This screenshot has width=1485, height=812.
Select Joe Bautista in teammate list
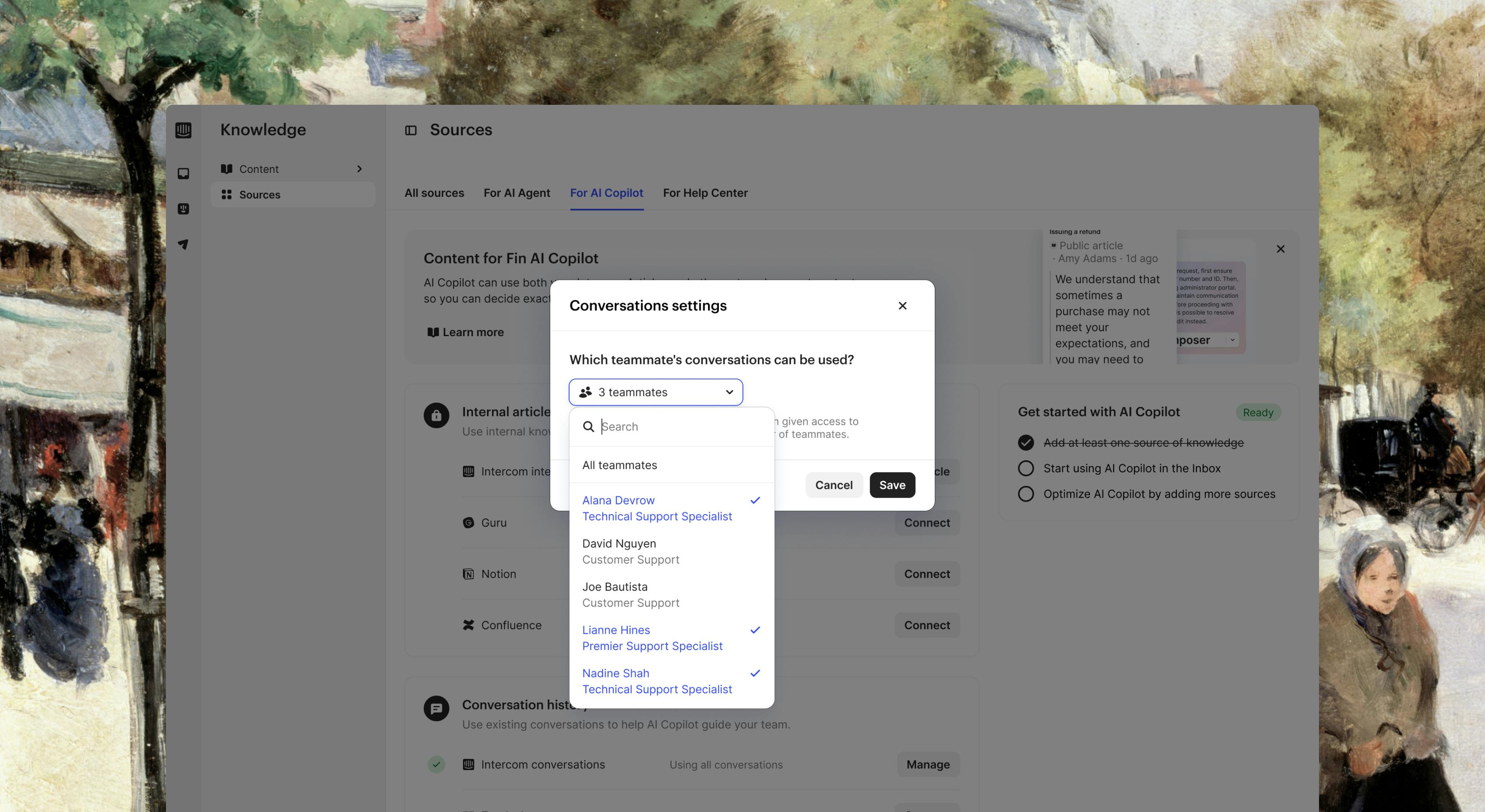[672, 595]
